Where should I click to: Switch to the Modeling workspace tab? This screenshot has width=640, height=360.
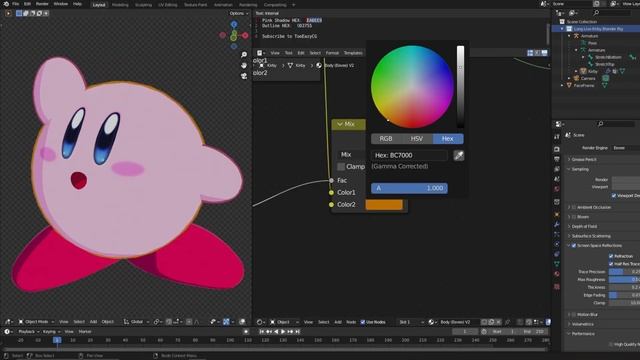(x=120, y=5)
